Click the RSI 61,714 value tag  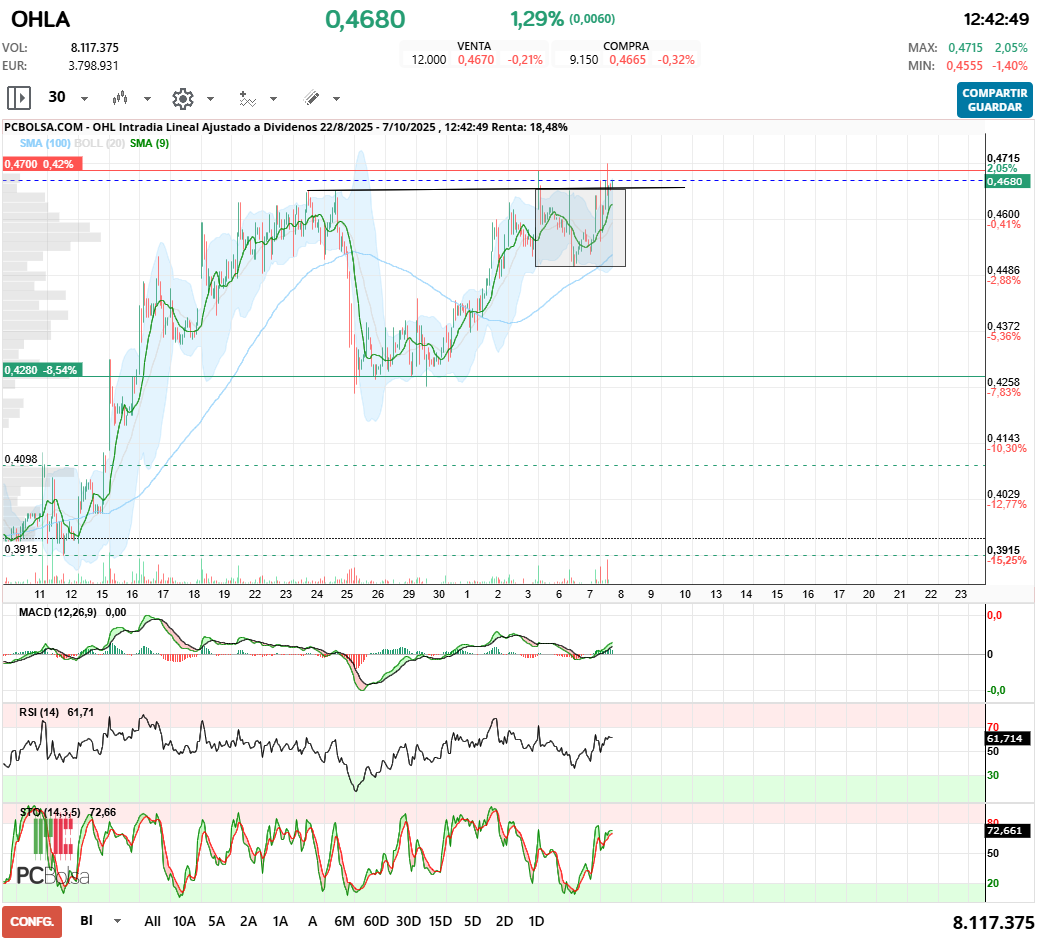[1005, 738]
